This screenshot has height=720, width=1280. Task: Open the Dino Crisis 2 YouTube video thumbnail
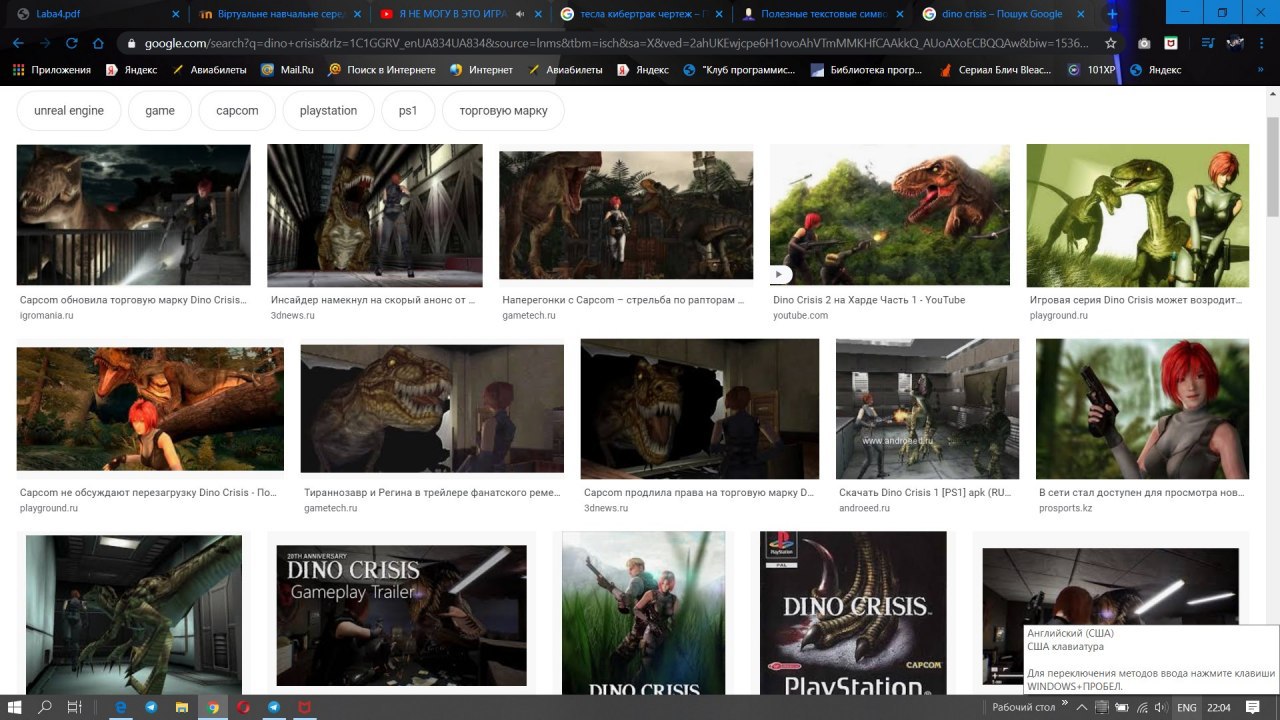890,215
